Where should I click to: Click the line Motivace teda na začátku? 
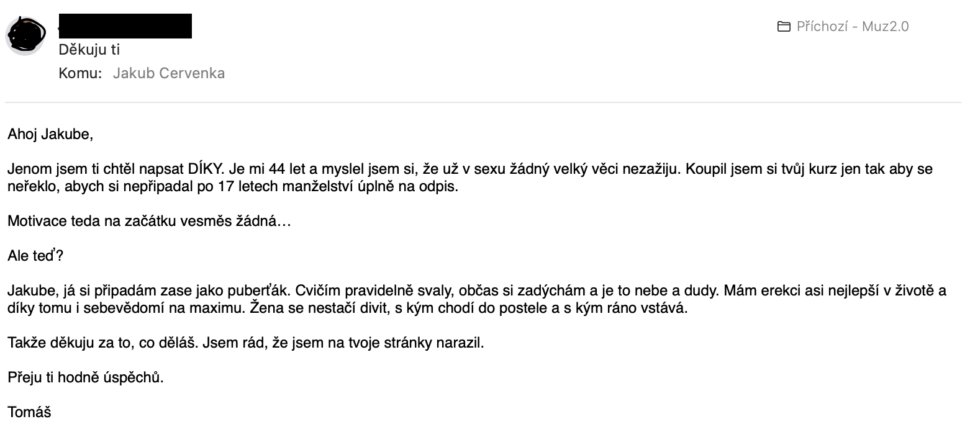(149, 221)
